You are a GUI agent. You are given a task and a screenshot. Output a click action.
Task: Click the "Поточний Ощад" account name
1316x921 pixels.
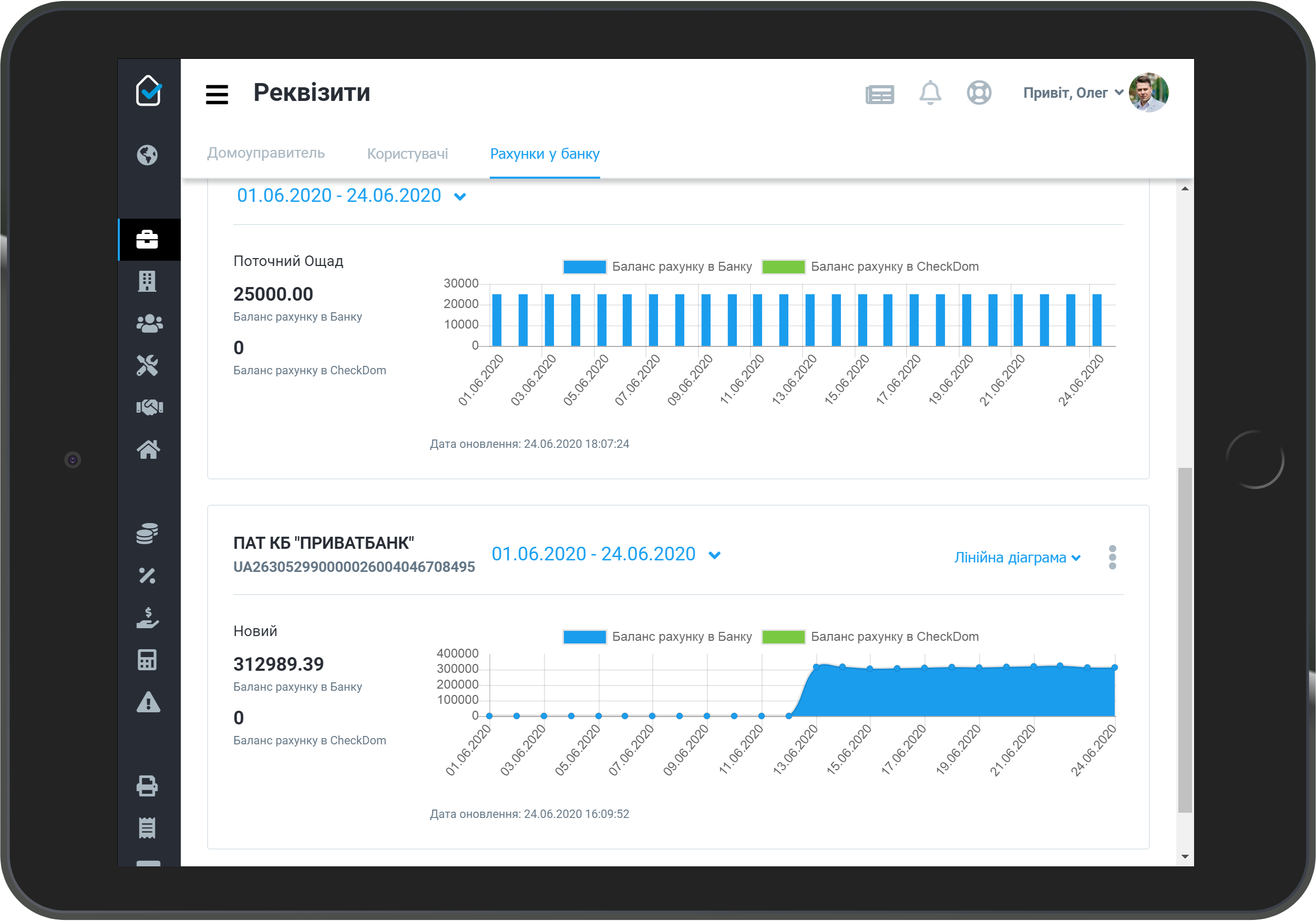click(x=289, y=261)
